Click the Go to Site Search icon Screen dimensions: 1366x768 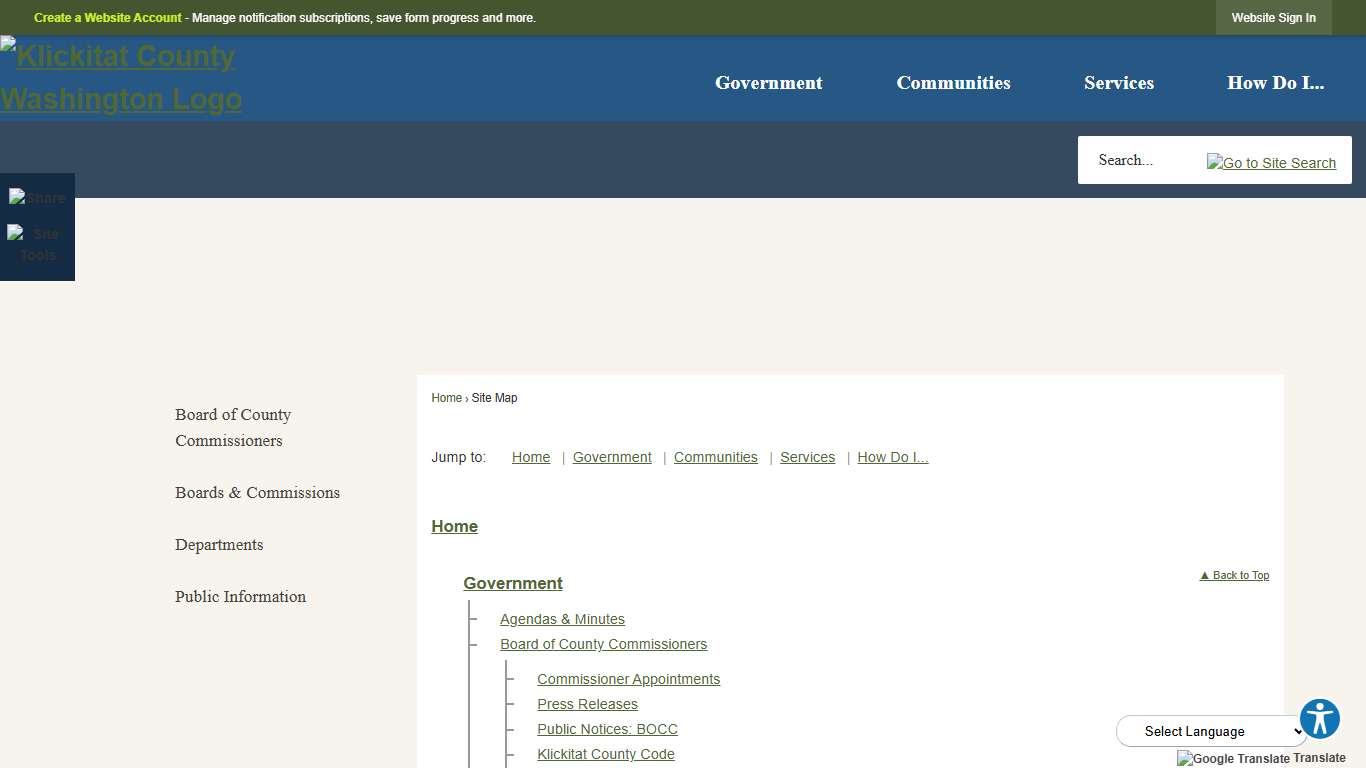(1271, 163)
